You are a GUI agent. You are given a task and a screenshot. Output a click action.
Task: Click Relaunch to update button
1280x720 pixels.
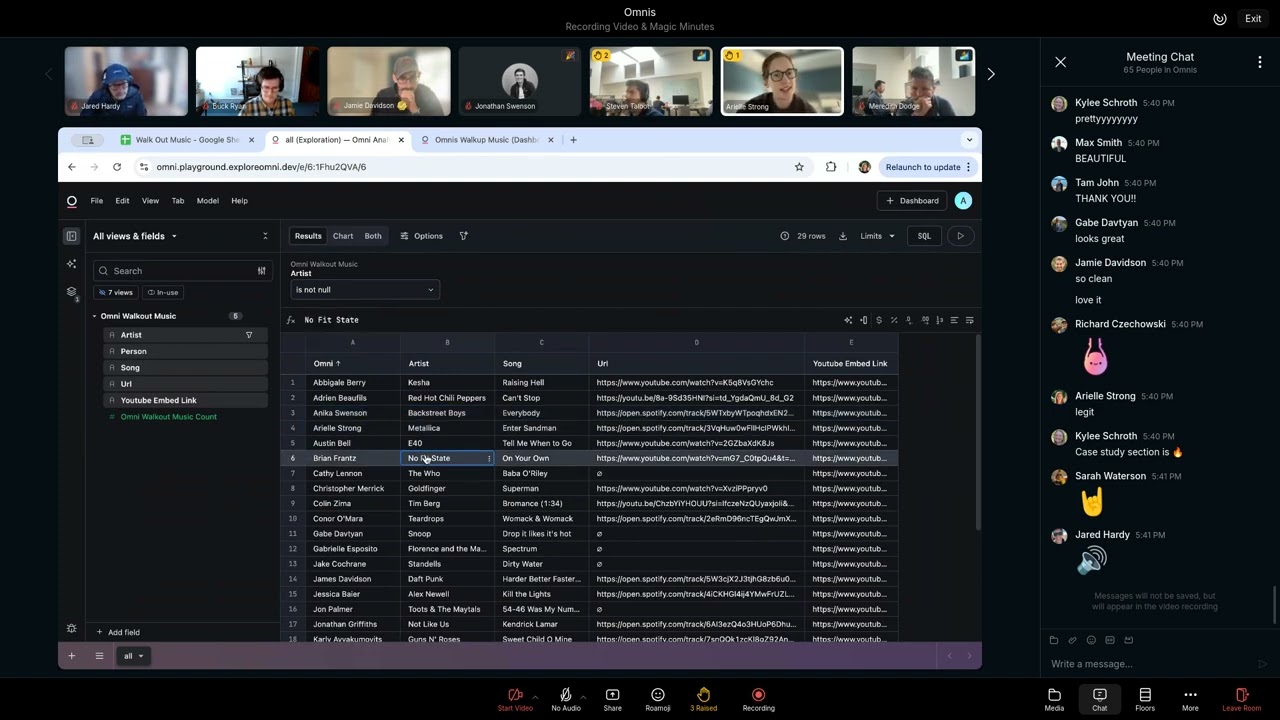(928, 167)
